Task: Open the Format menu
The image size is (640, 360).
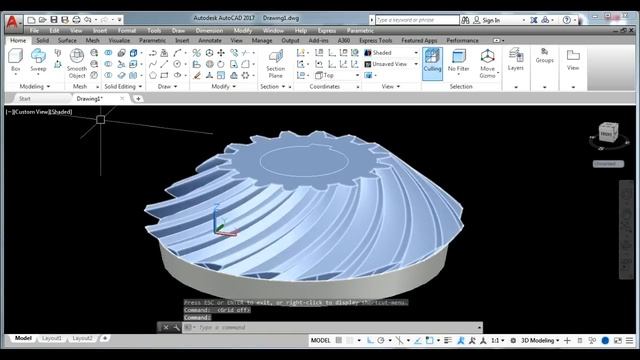Action: click(x=127, y=31)
